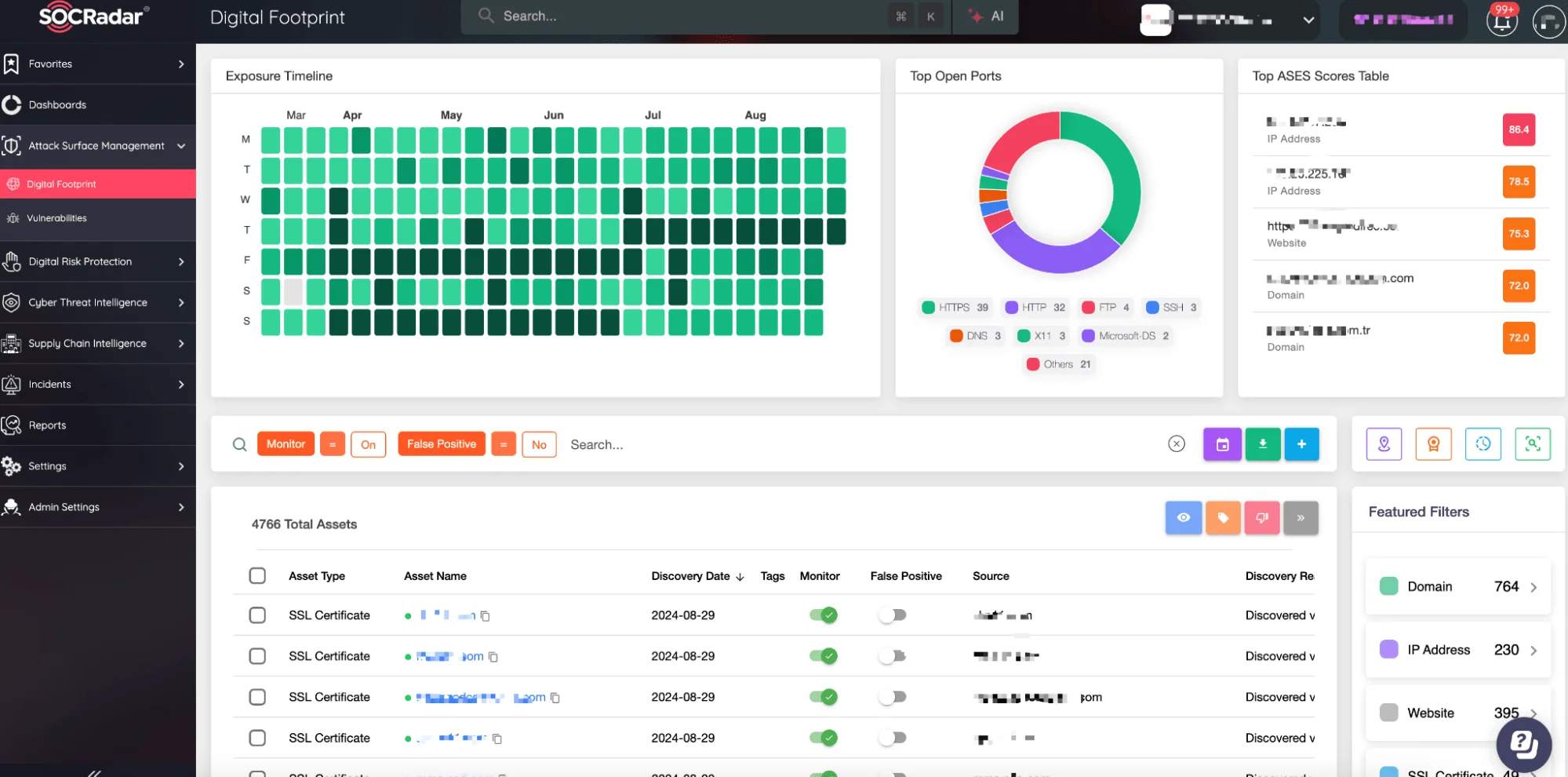Expand Supply Chain Intelligence menu
This screenshot has width=1568, height=777.
[x=181, y=343]
